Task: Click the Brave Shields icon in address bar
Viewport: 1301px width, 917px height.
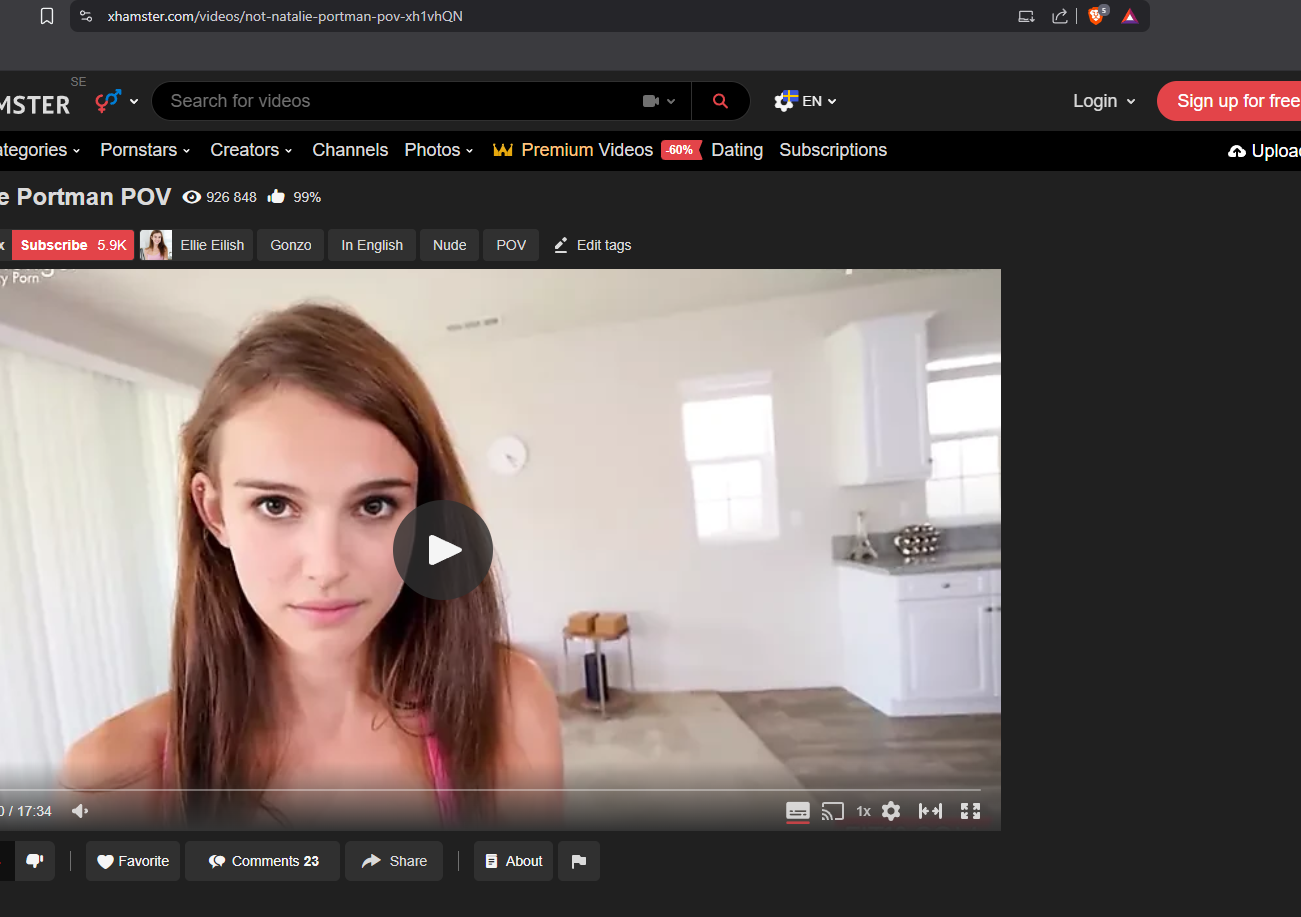Action: point(1096,16)
